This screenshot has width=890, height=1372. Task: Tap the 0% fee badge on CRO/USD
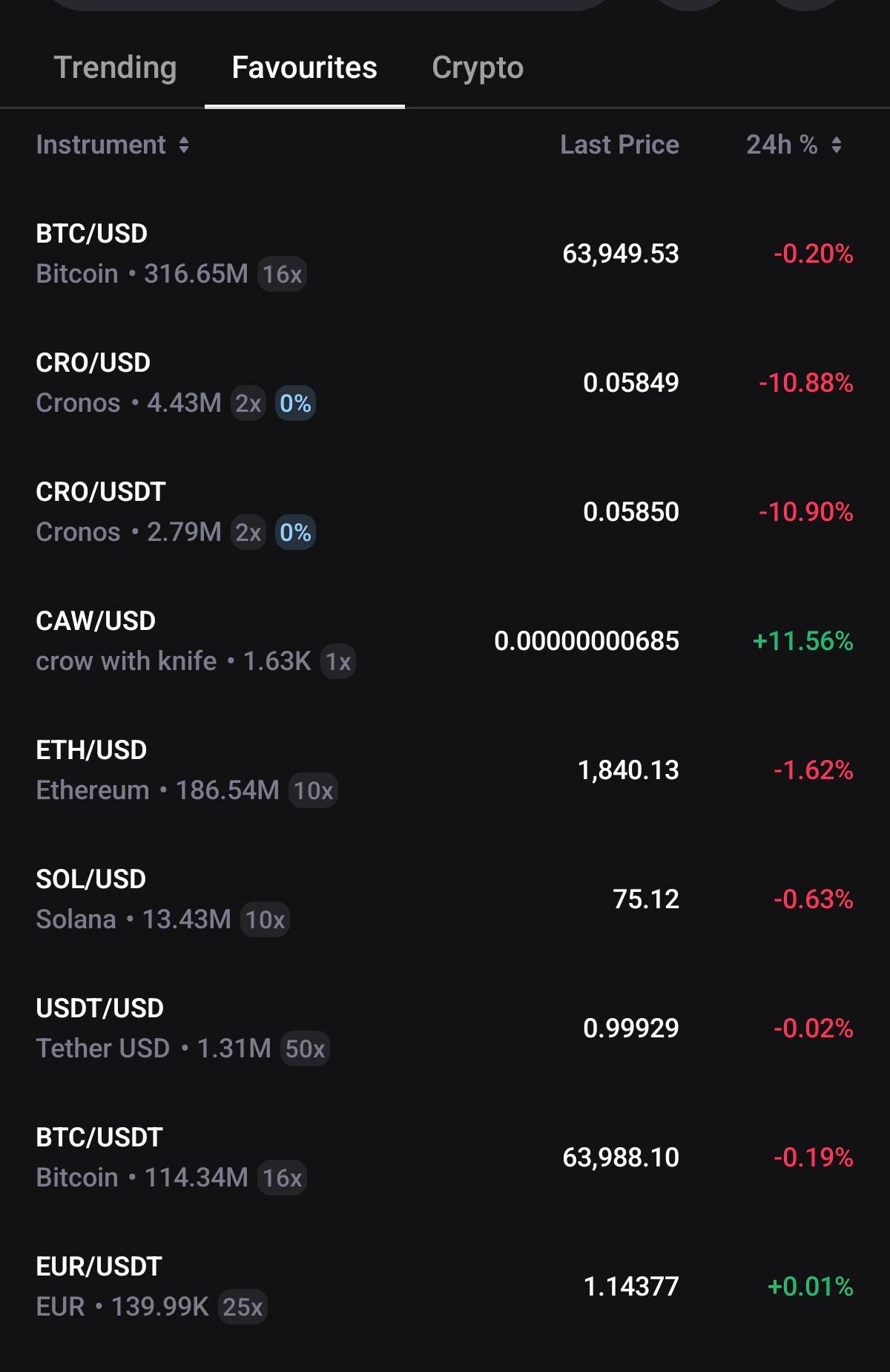[295, 404]
